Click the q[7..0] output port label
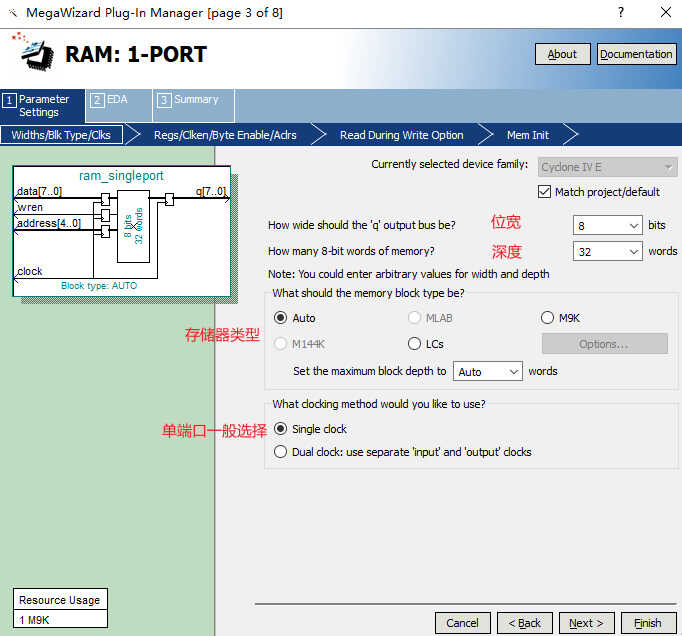 click(x=211, y=191)
